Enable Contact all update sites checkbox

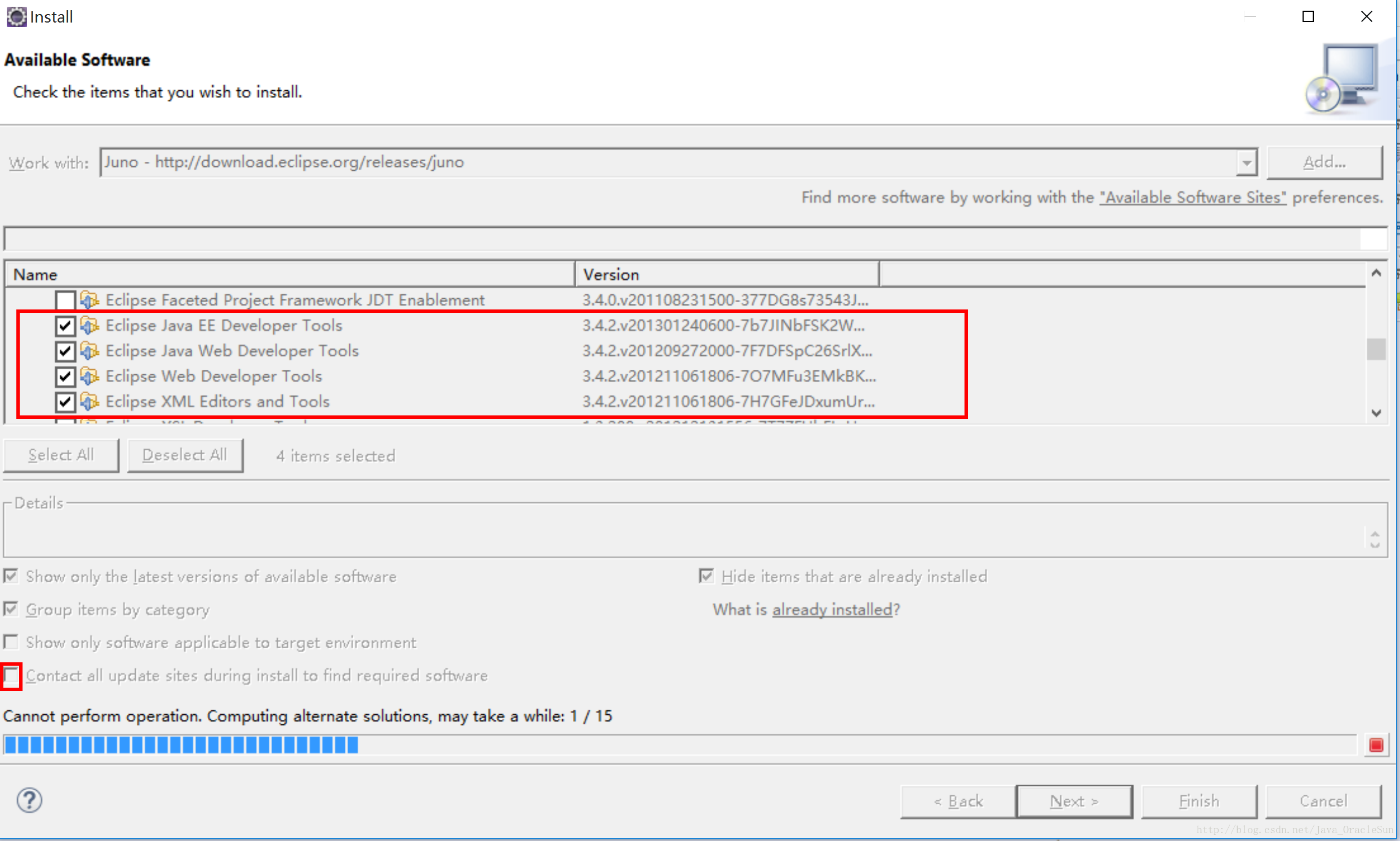coord(13,675)
